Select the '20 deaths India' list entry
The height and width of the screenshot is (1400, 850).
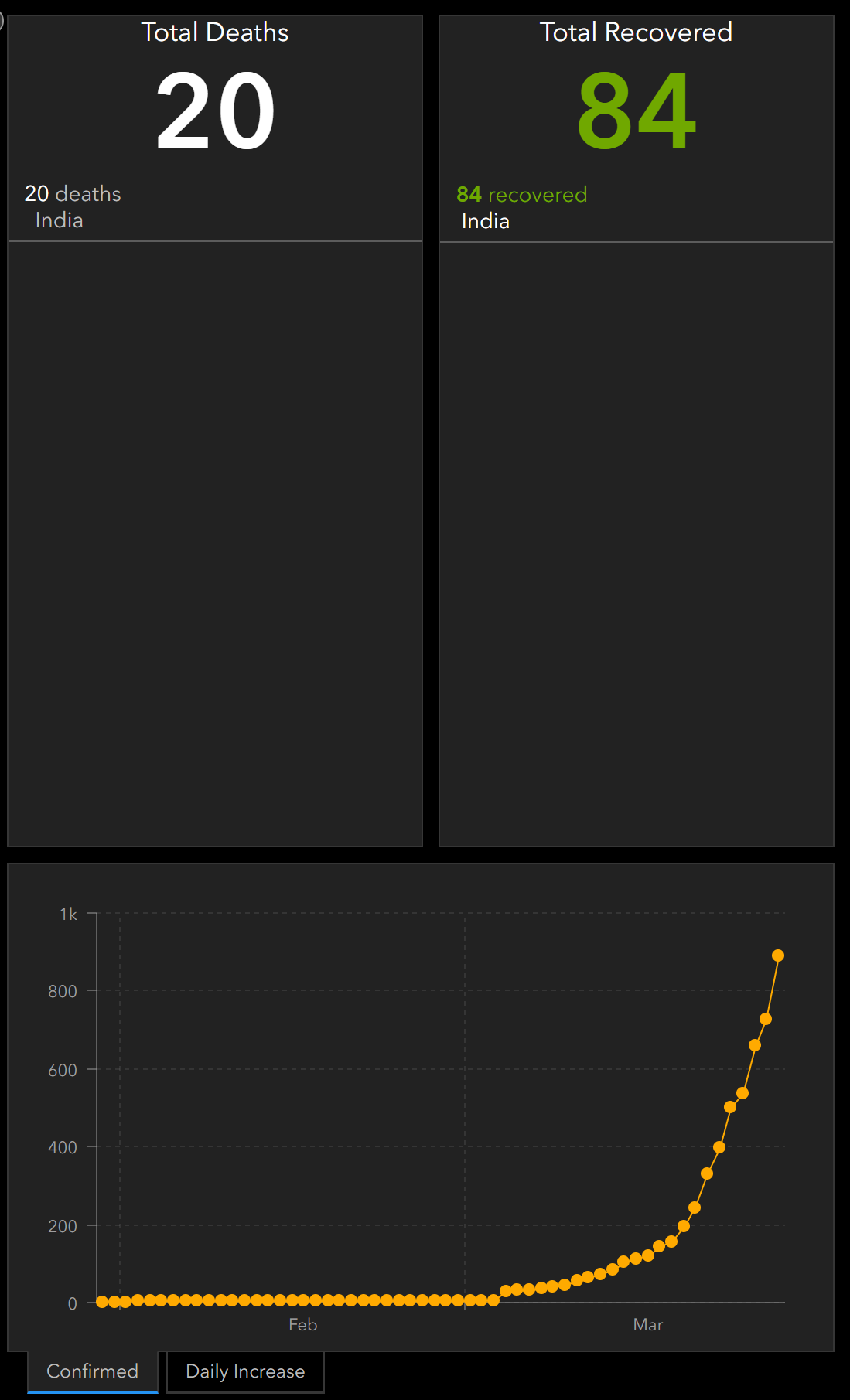(x=73, y=206)
